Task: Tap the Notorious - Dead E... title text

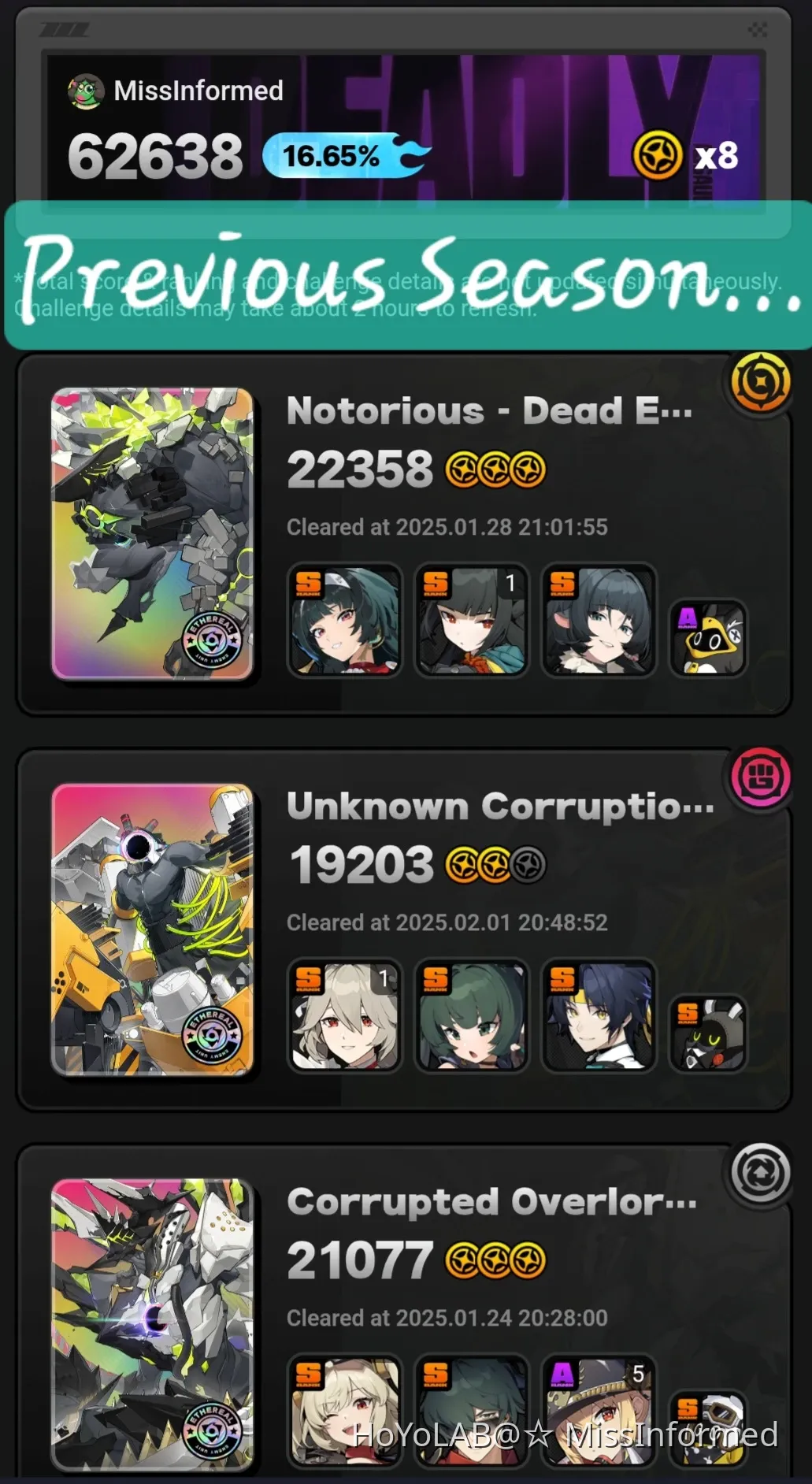Action: 489,410
